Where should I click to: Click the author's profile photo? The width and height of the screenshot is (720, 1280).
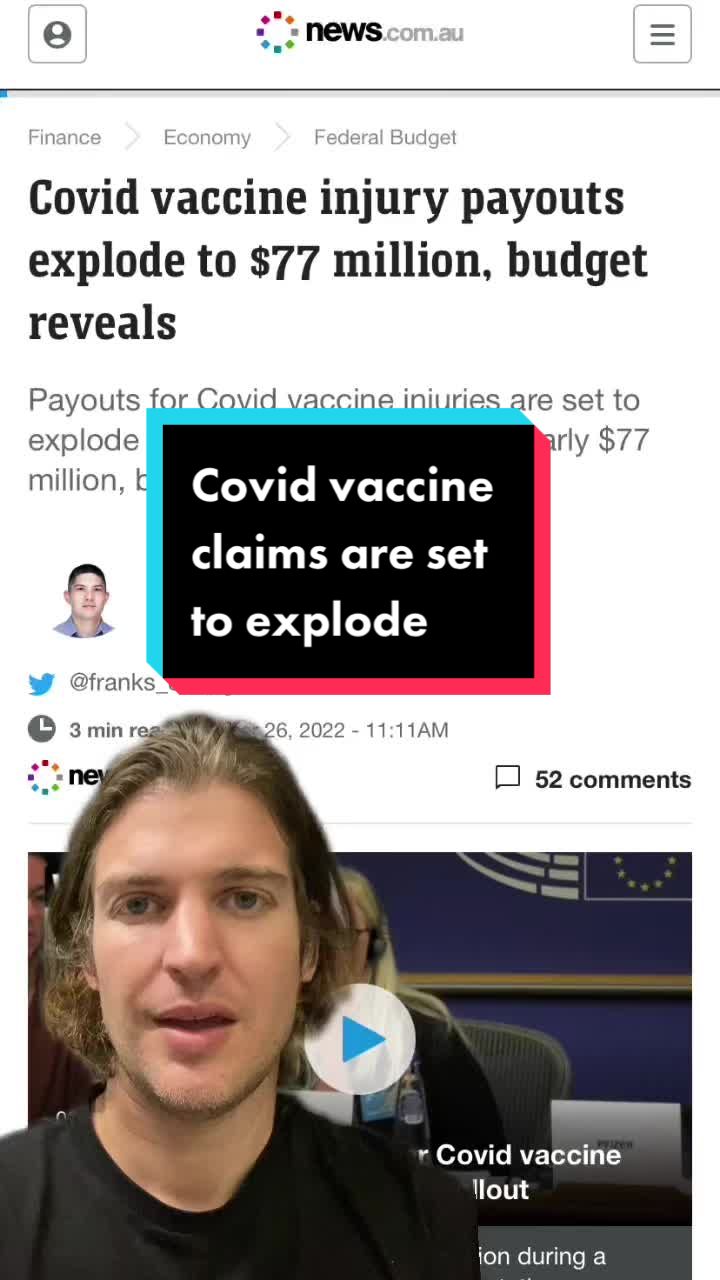pos(85,600)
